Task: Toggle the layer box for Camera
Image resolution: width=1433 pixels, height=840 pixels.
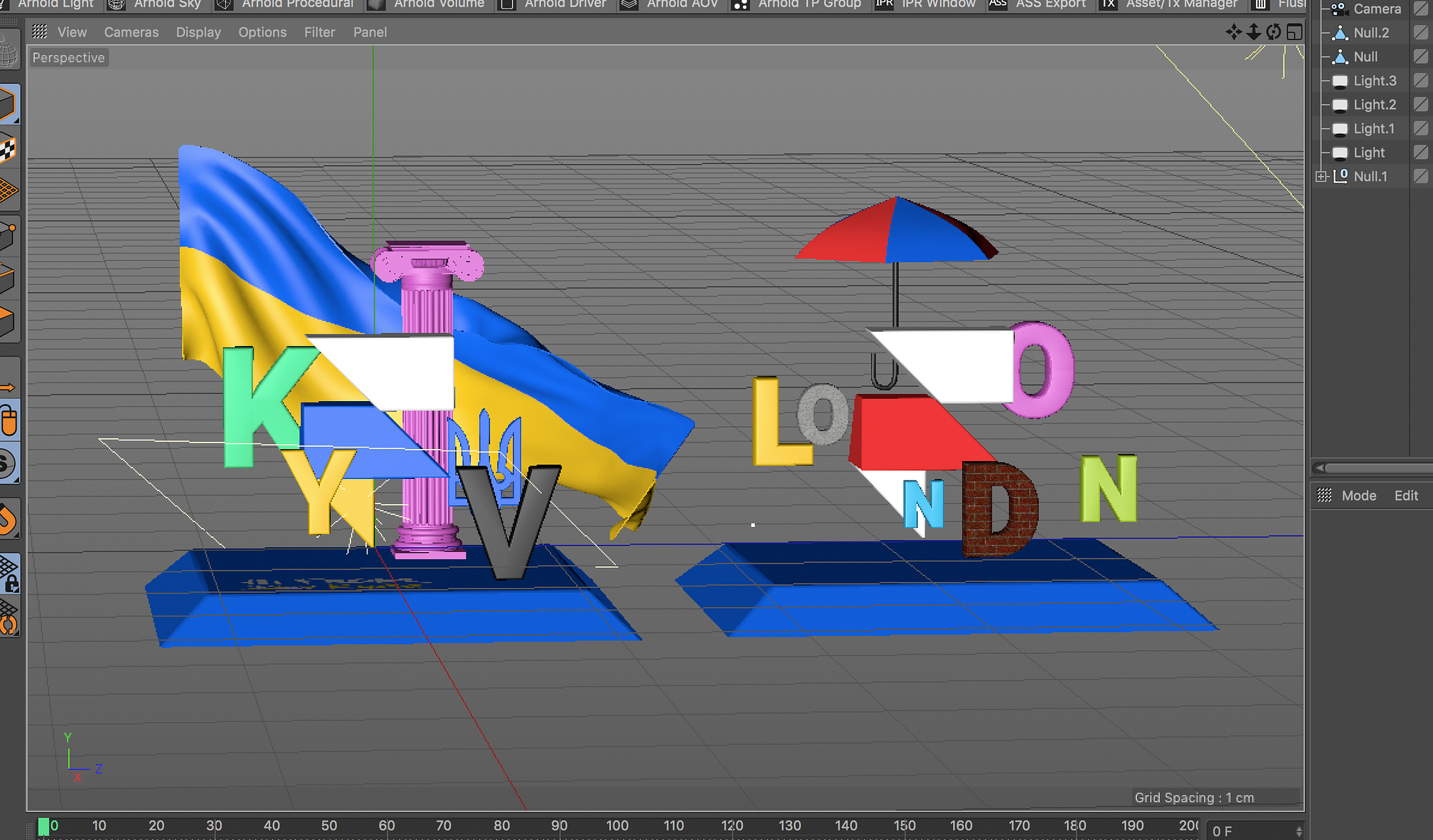Action: 1422,9
